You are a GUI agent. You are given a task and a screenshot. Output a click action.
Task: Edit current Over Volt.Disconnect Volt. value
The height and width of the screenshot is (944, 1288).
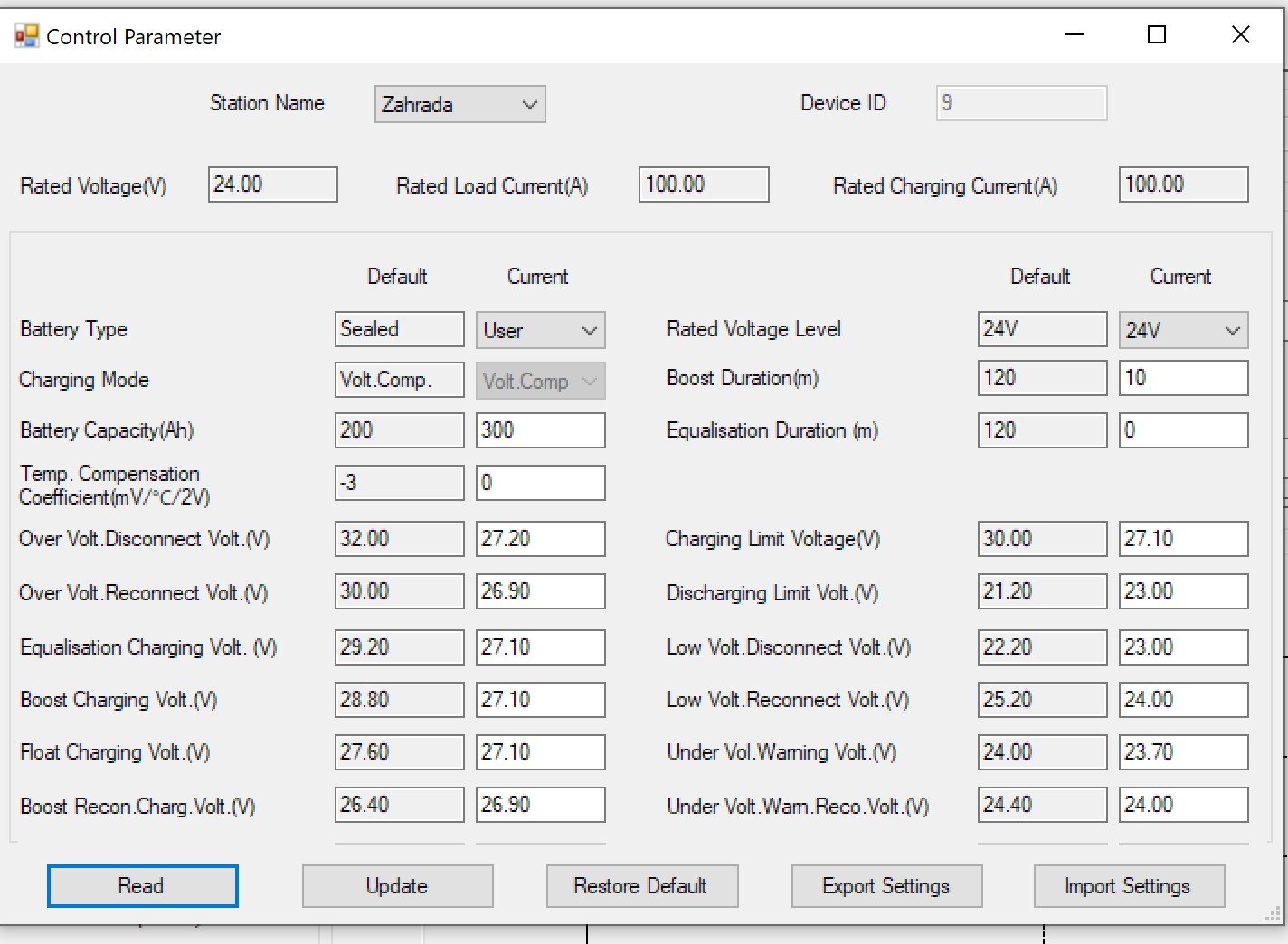[x=540, y=539]
